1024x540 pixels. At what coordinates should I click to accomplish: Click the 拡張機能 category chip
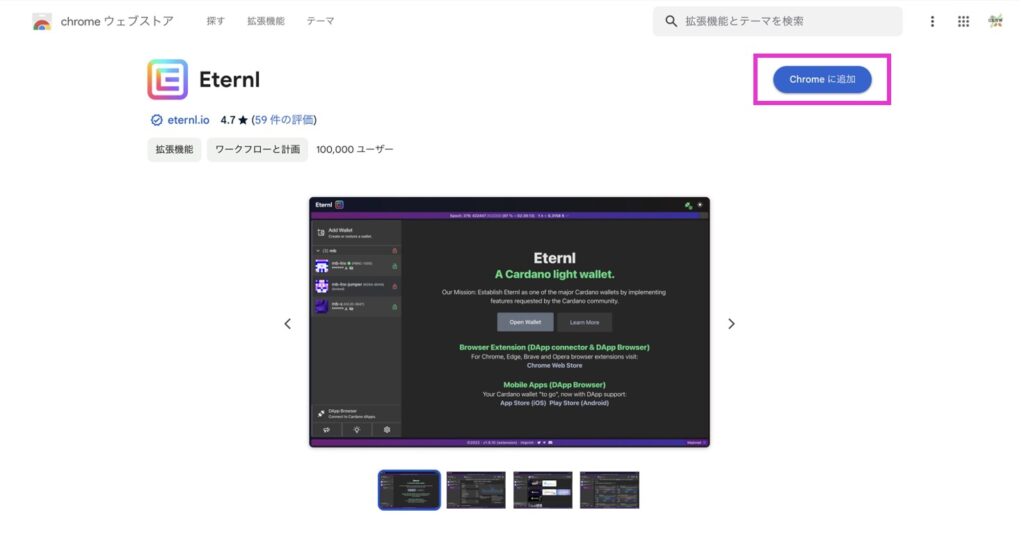point(174,150)
